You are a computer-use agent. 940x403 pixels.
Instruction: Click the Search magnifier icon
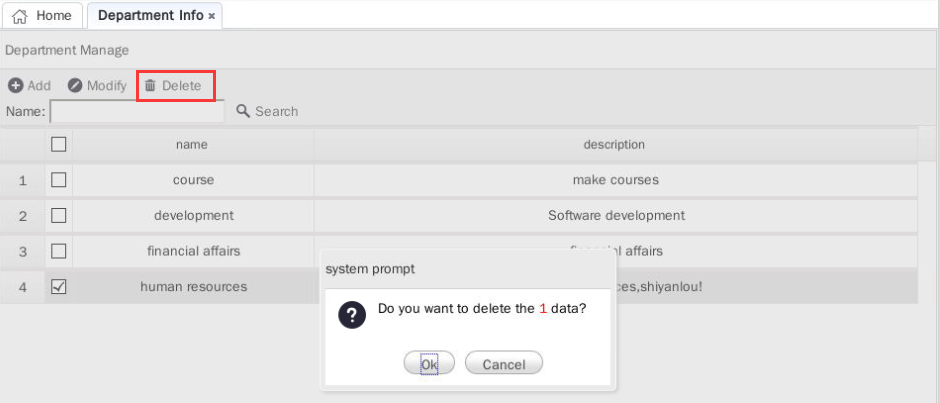[x=243, y=111]
